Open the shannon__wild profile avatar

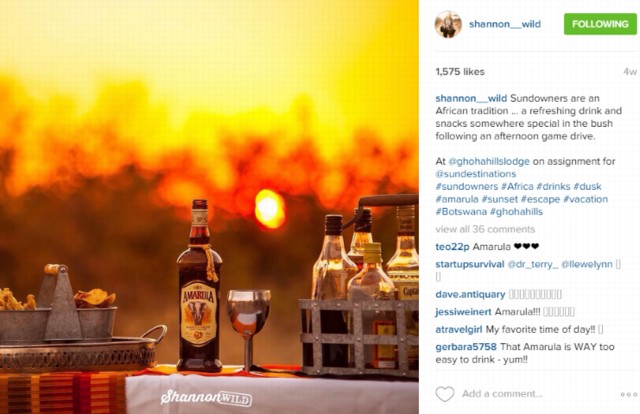pos(448,24)
